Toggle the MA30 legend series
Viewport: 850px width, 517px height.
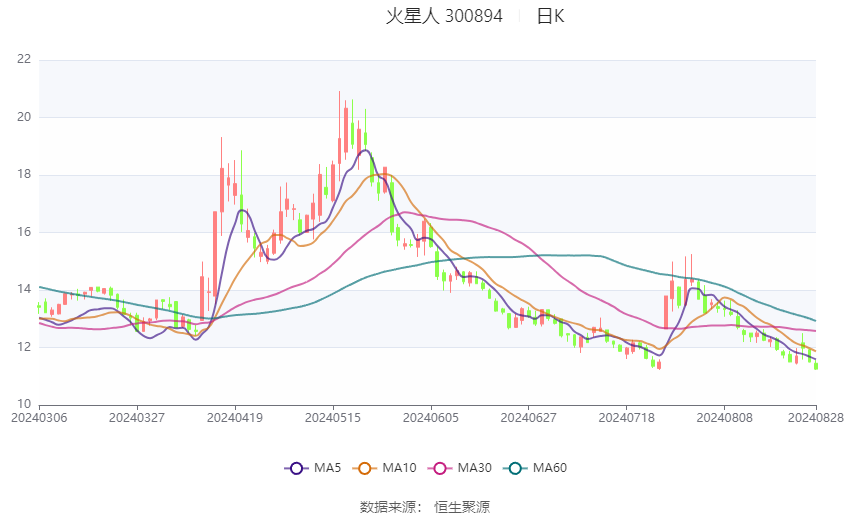460,468
